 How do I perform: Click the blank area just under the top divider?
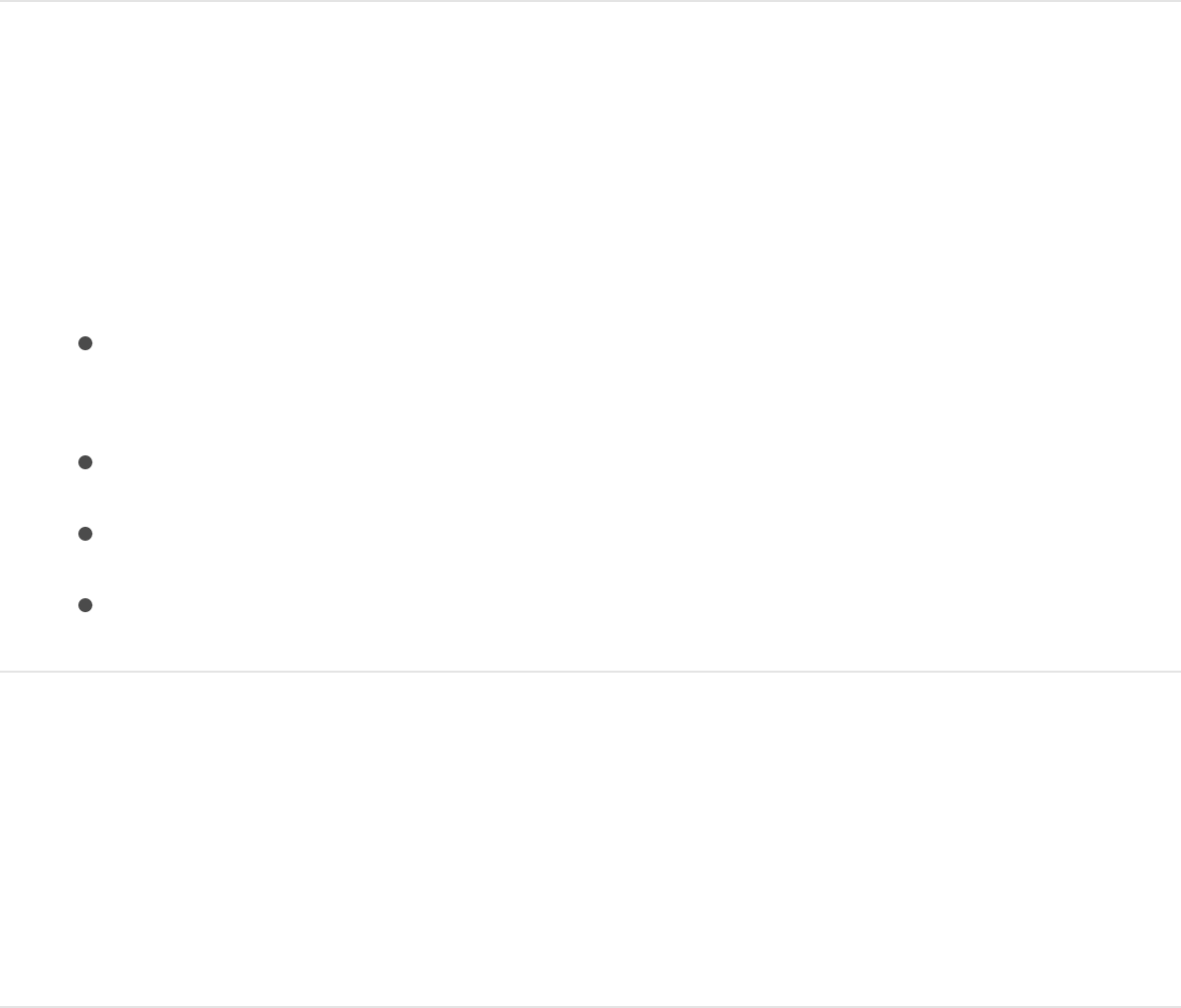click(x=590, y=23)
